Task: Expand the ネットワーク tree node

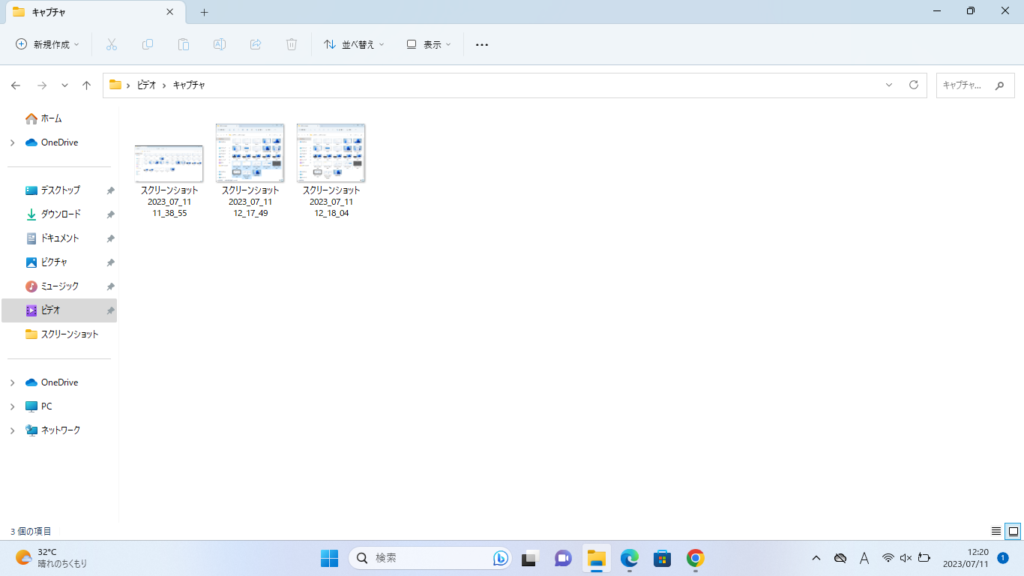Action: click(x=12, y=430)
